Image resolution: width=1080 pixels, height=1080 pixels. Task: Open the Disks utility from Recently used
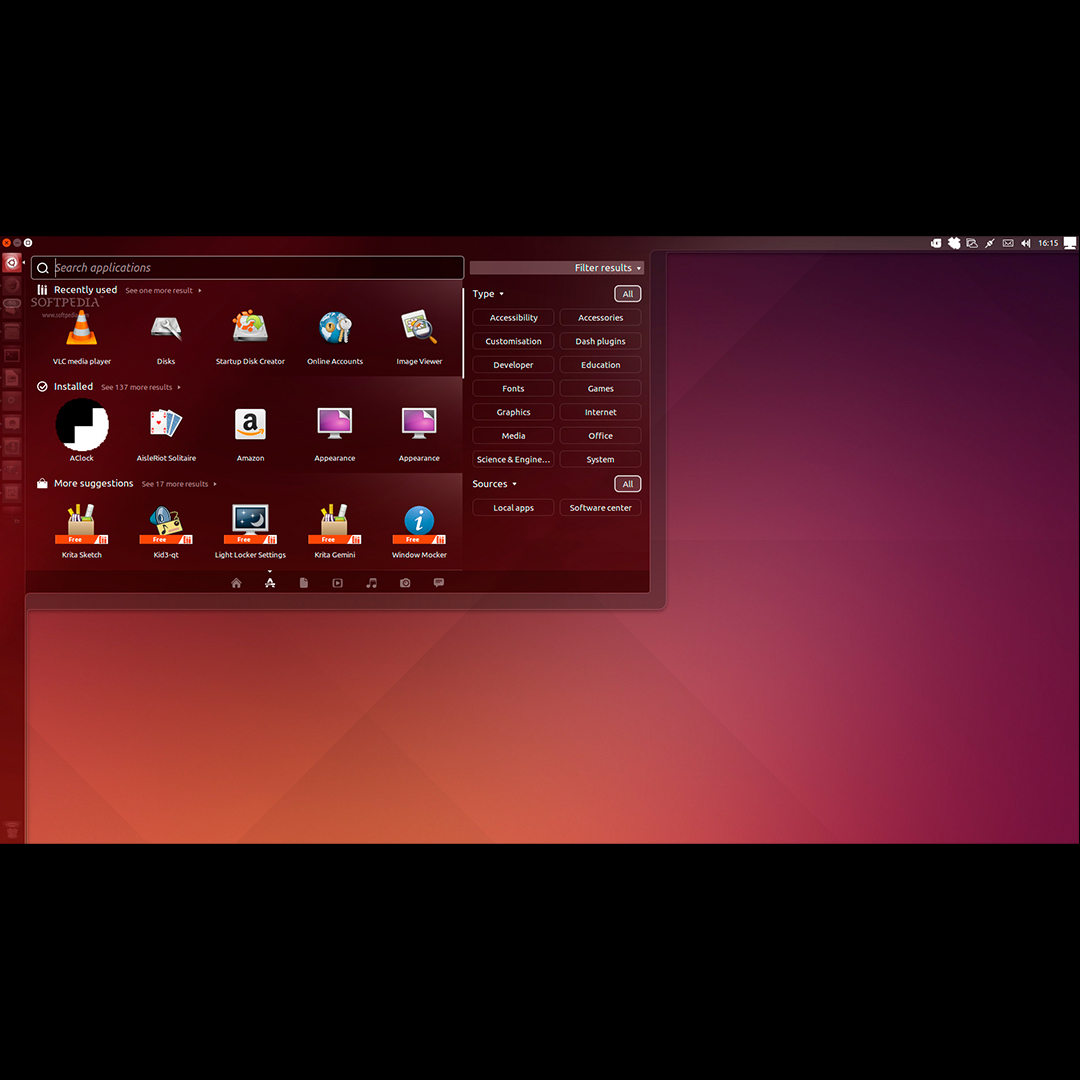coord(165,330)
